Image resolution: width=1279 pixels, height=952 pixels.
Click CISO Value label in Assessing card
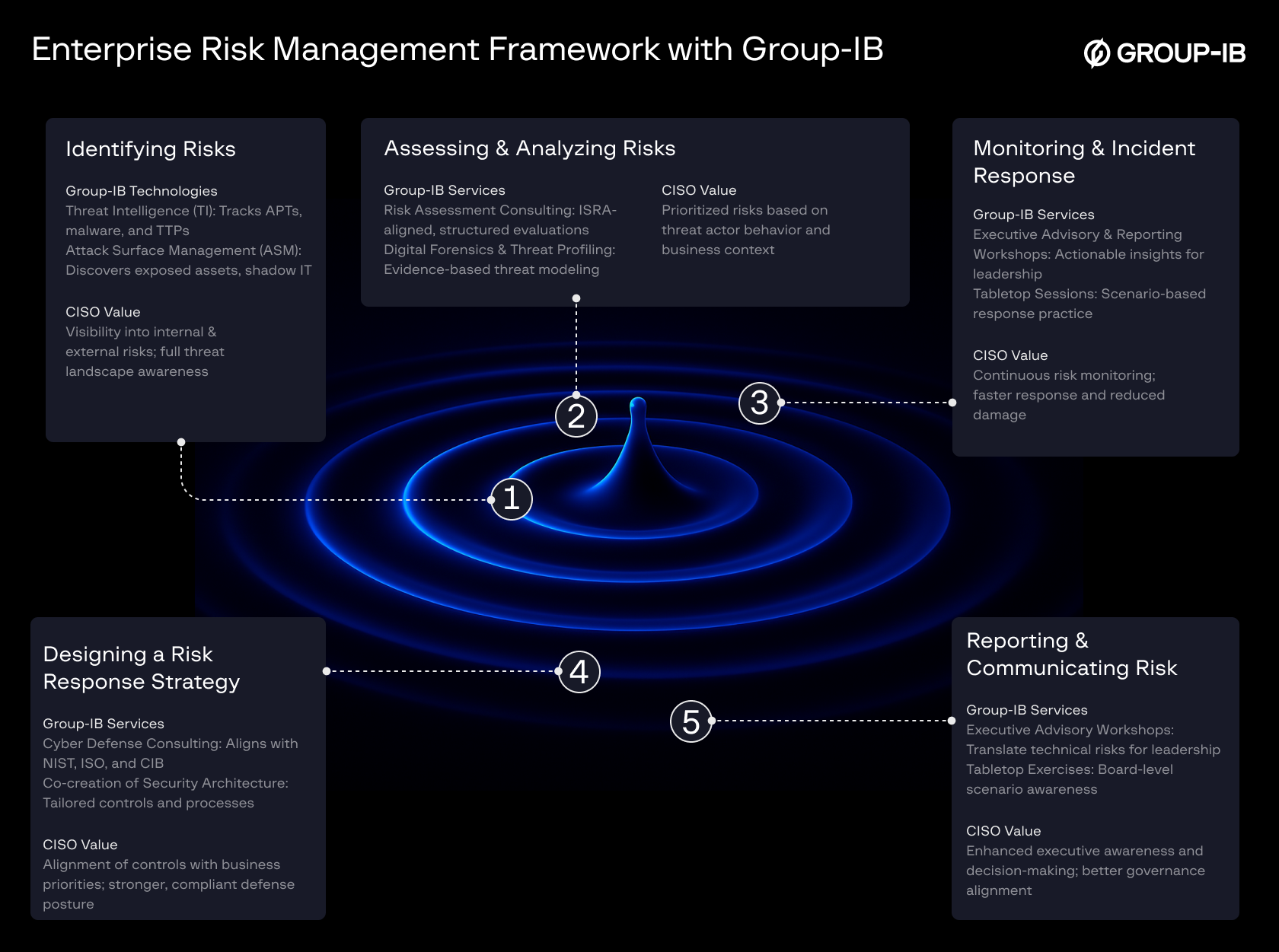[699, 190]
